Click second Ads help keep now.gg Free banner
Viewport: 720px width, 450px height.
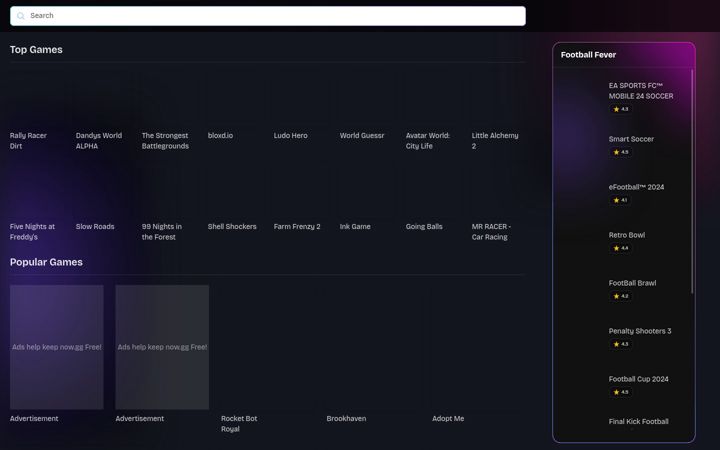pyautogui.click(x=162, y=347)
